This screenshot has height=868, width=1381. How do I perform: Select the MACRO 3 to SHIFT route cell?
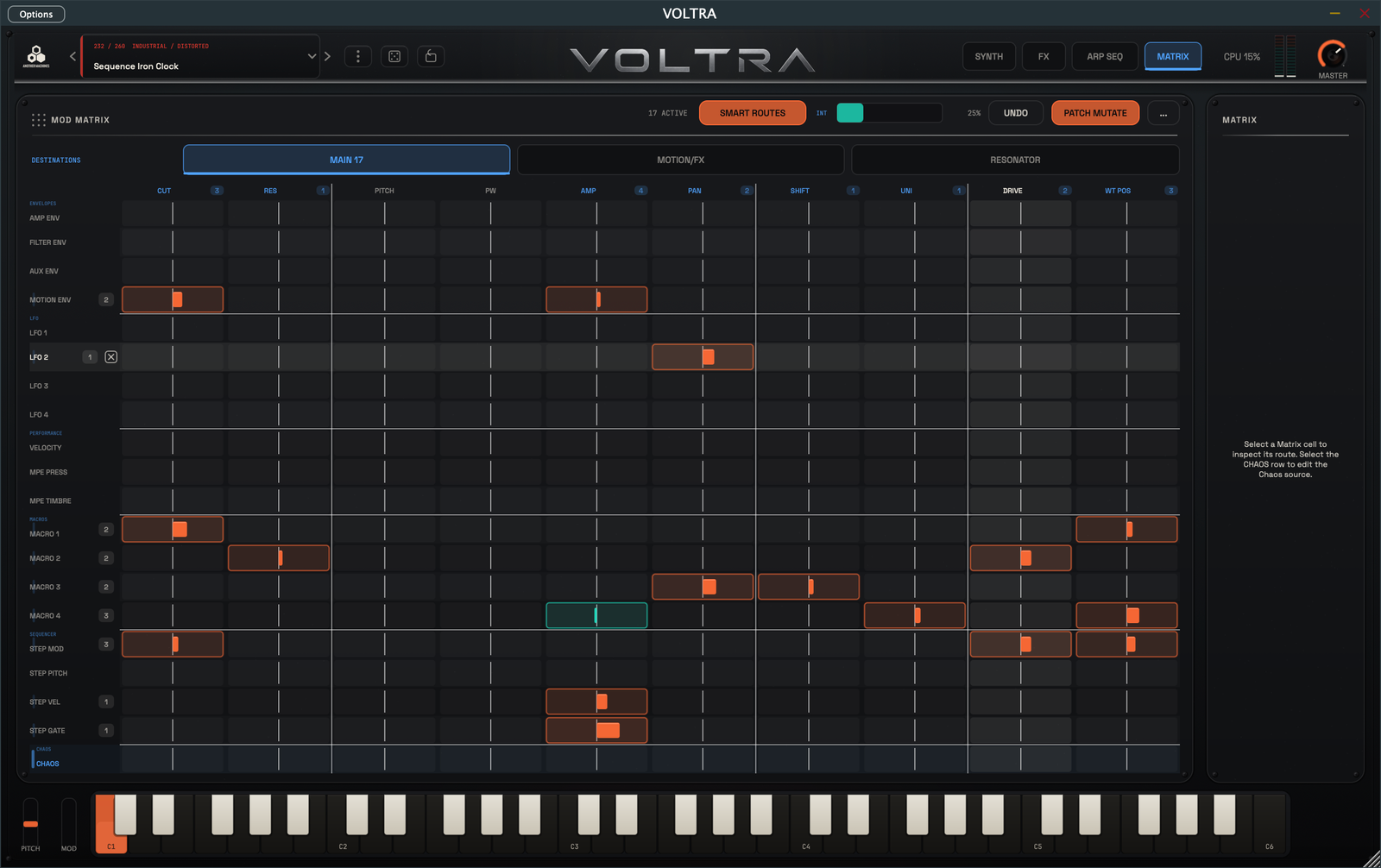tap(809, 587)
